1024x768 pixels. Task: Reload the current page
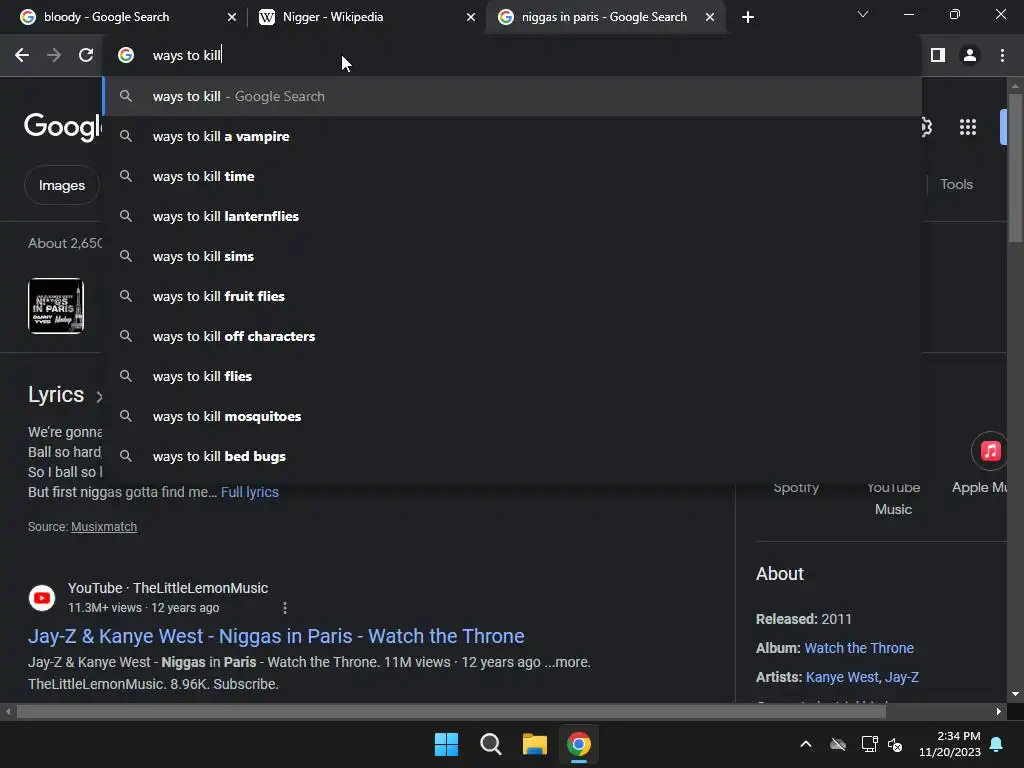click(86, 56)
